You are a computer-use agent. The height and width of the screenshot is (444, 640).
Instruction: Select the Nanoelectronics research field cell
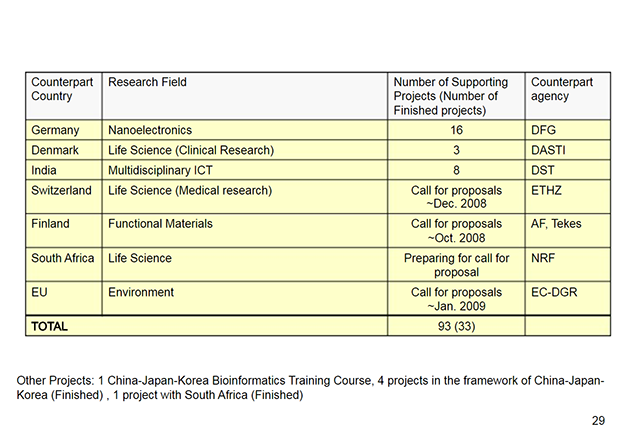150,130
